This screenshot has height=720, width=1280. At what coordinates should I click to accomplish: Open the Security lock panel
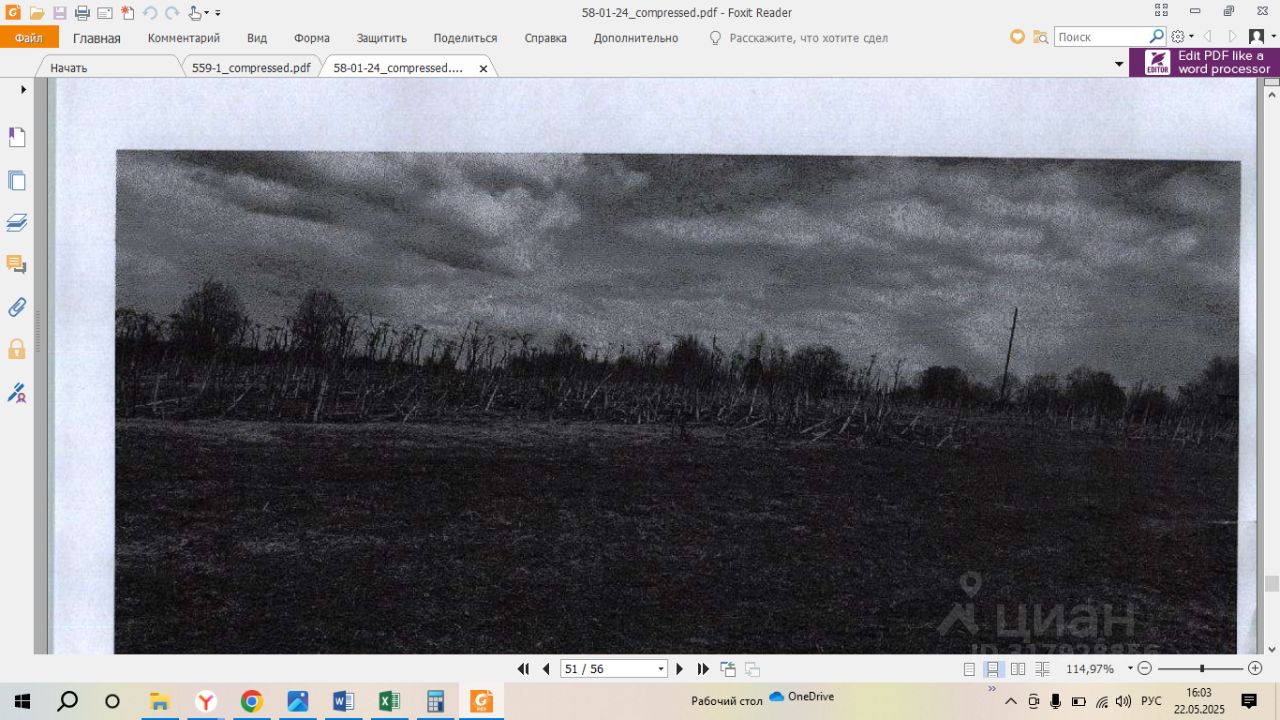click(16, 349)
